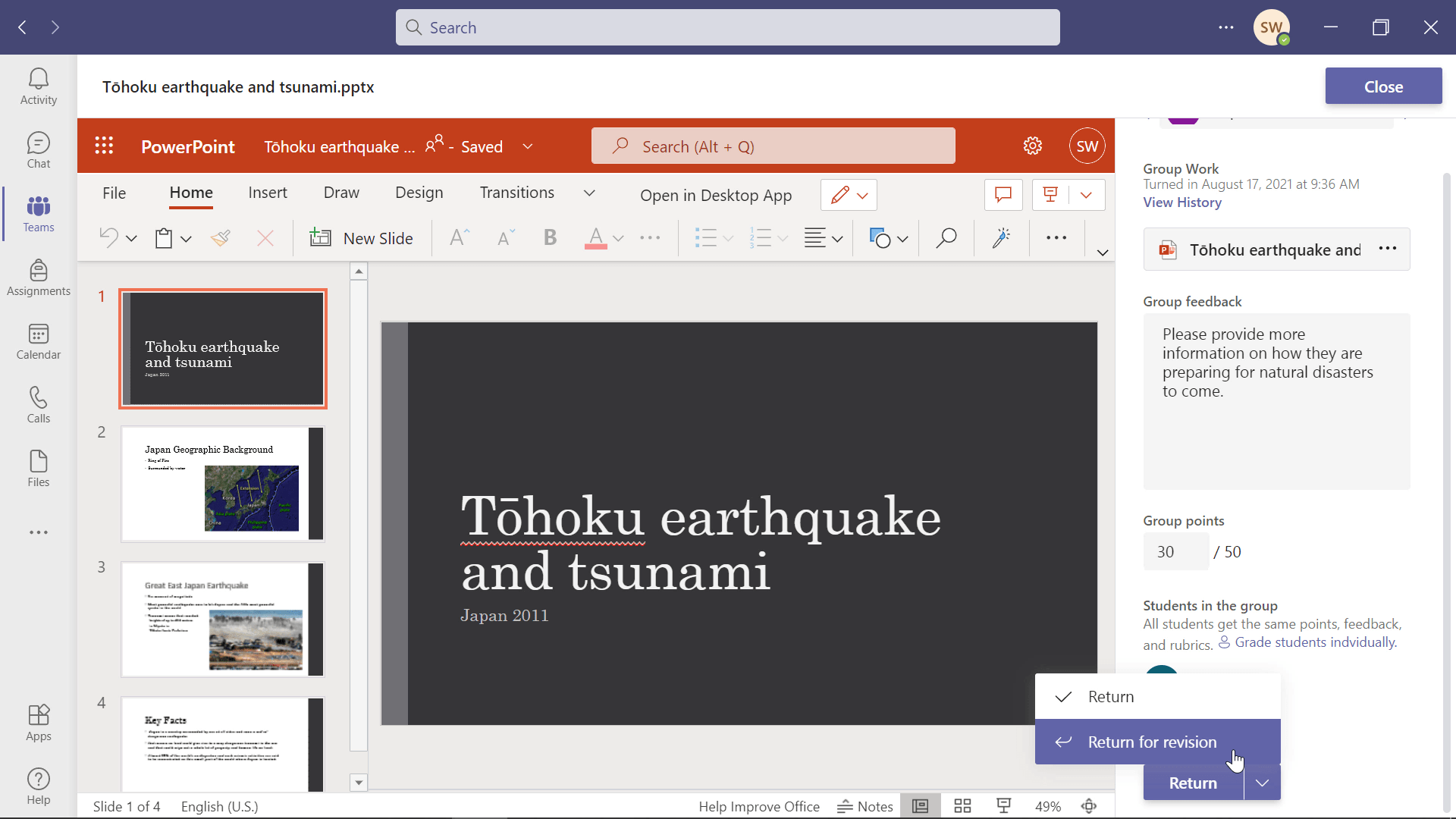The width and height of the screenshot is (1456, 819).
Task: Click the Return for revision option
Action: 1152,740
